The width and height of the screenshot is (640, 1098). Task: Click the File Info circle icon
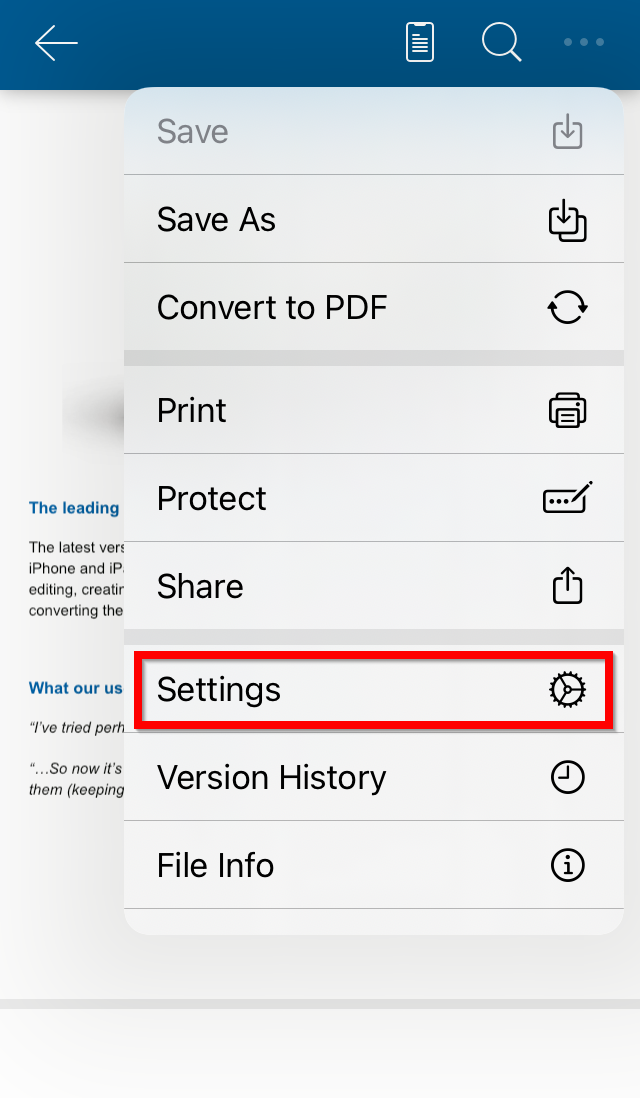567,865
